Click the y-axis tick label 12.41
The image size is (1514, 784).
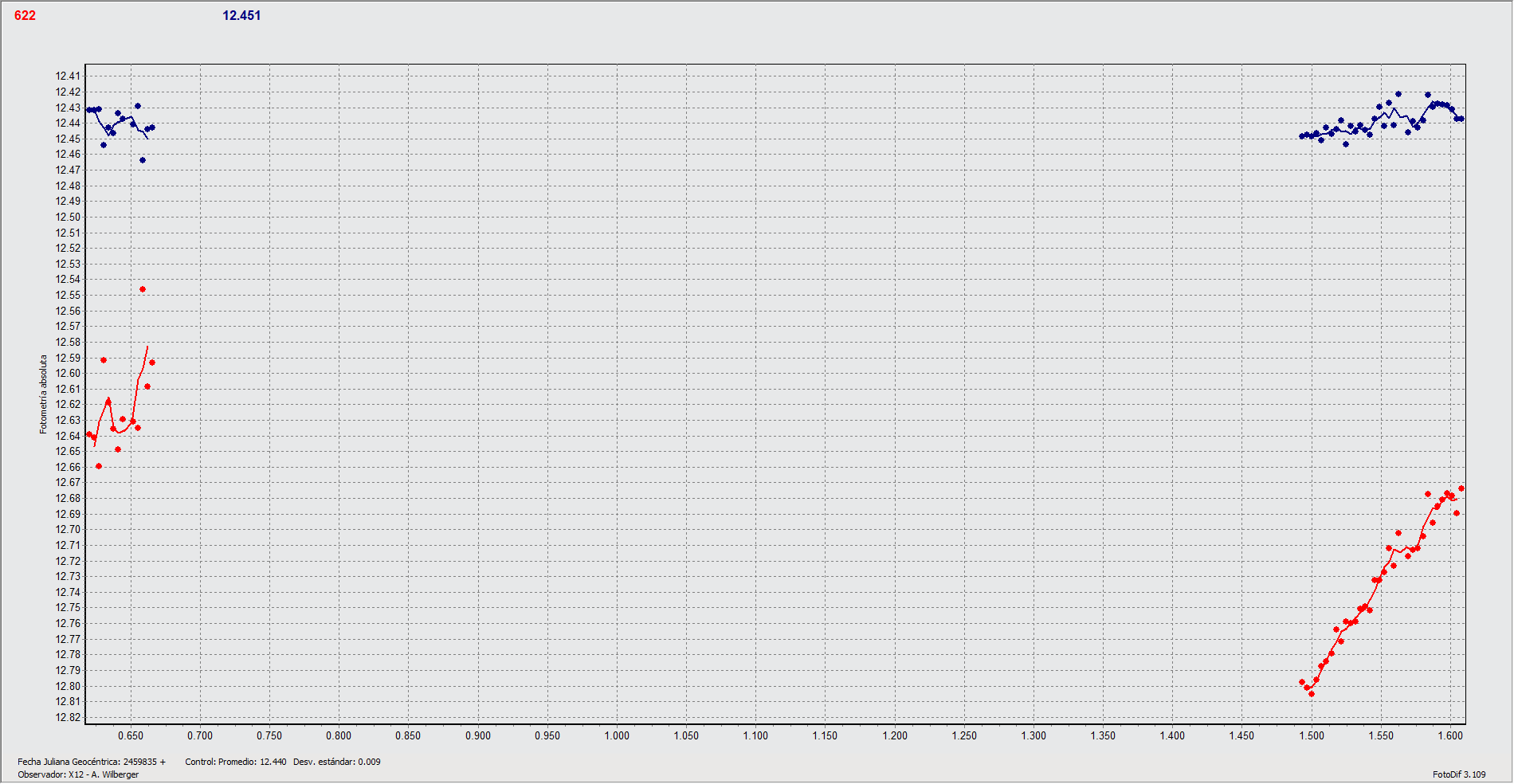click(68, 76)
